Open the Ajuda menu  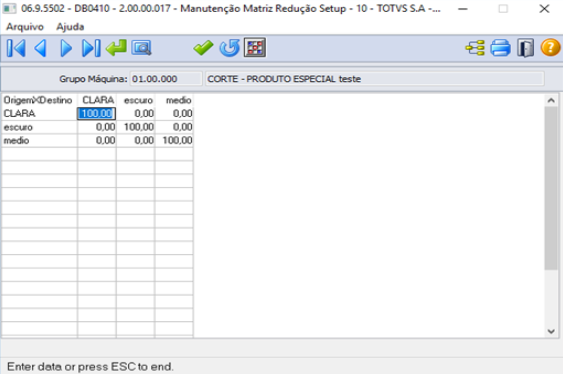pos(70,27)
